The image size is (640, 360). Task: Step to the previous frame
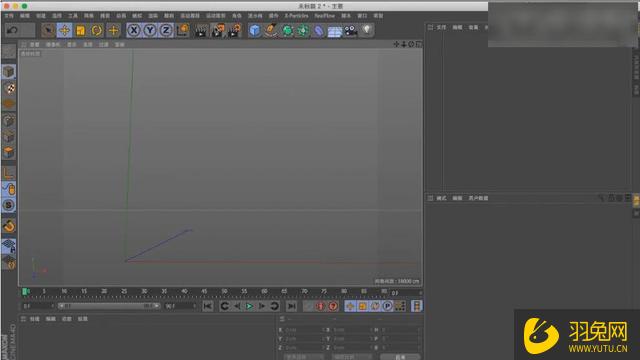[237, 306]
